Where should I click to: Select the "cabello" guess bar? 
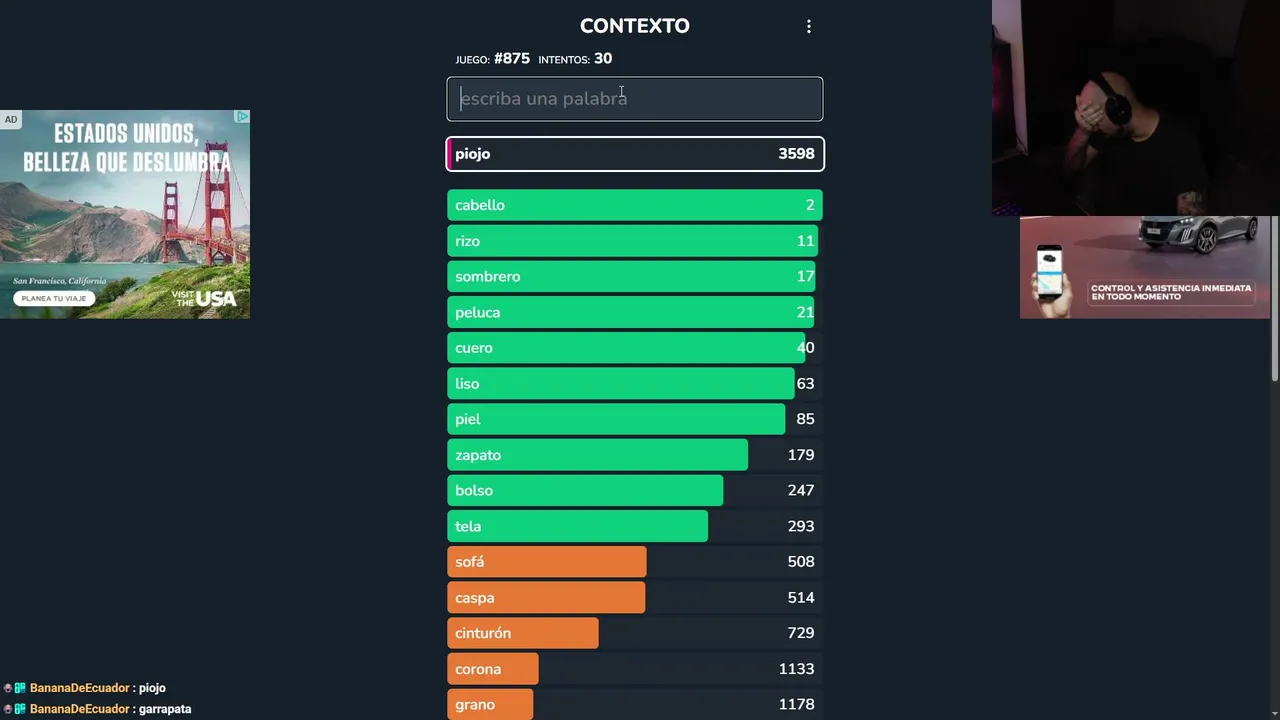click(x=635, y=205)
